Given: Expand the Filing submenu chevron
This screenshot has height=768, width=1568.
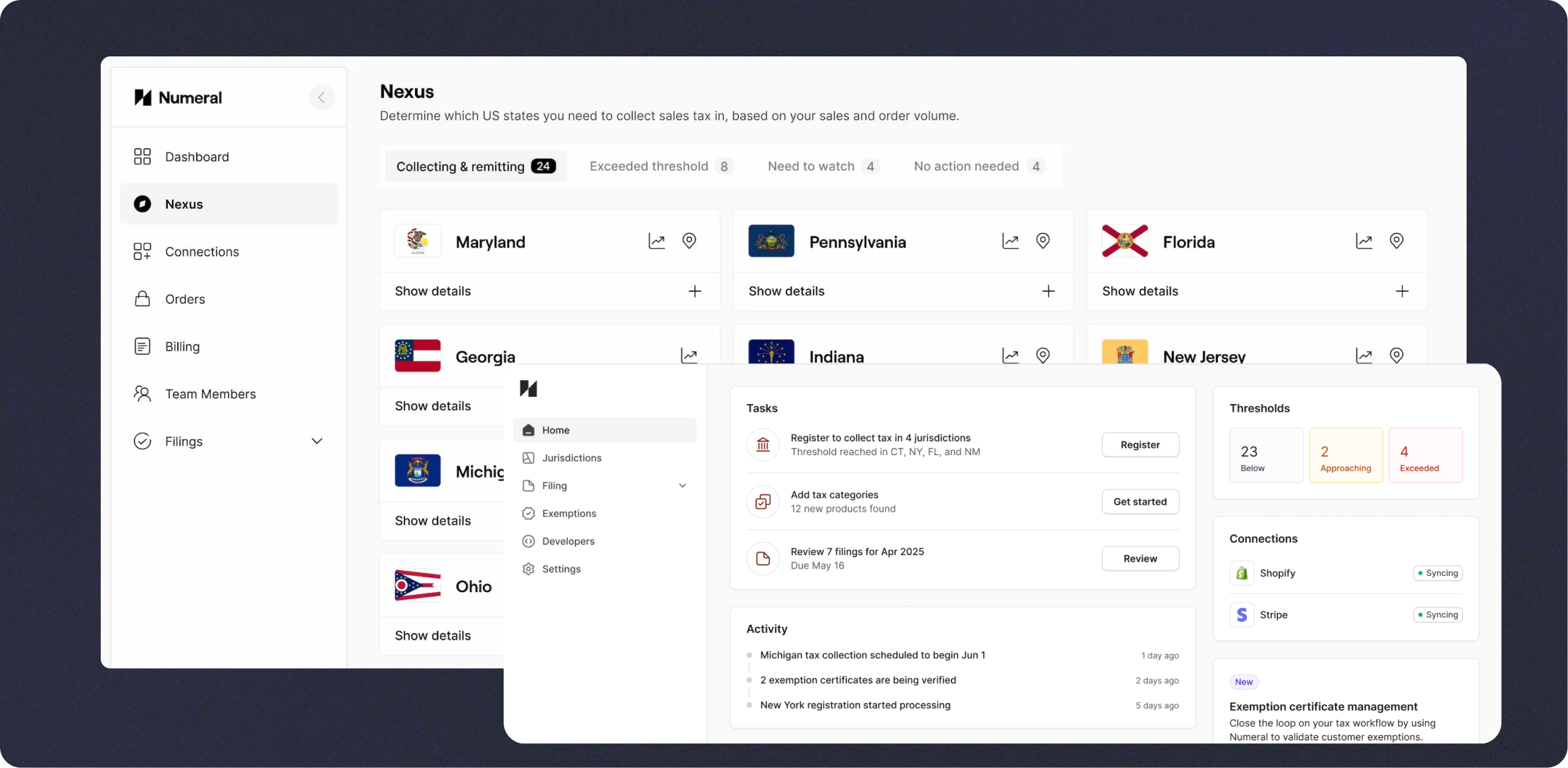Looking at the screenshot, I should coord(682,485).
